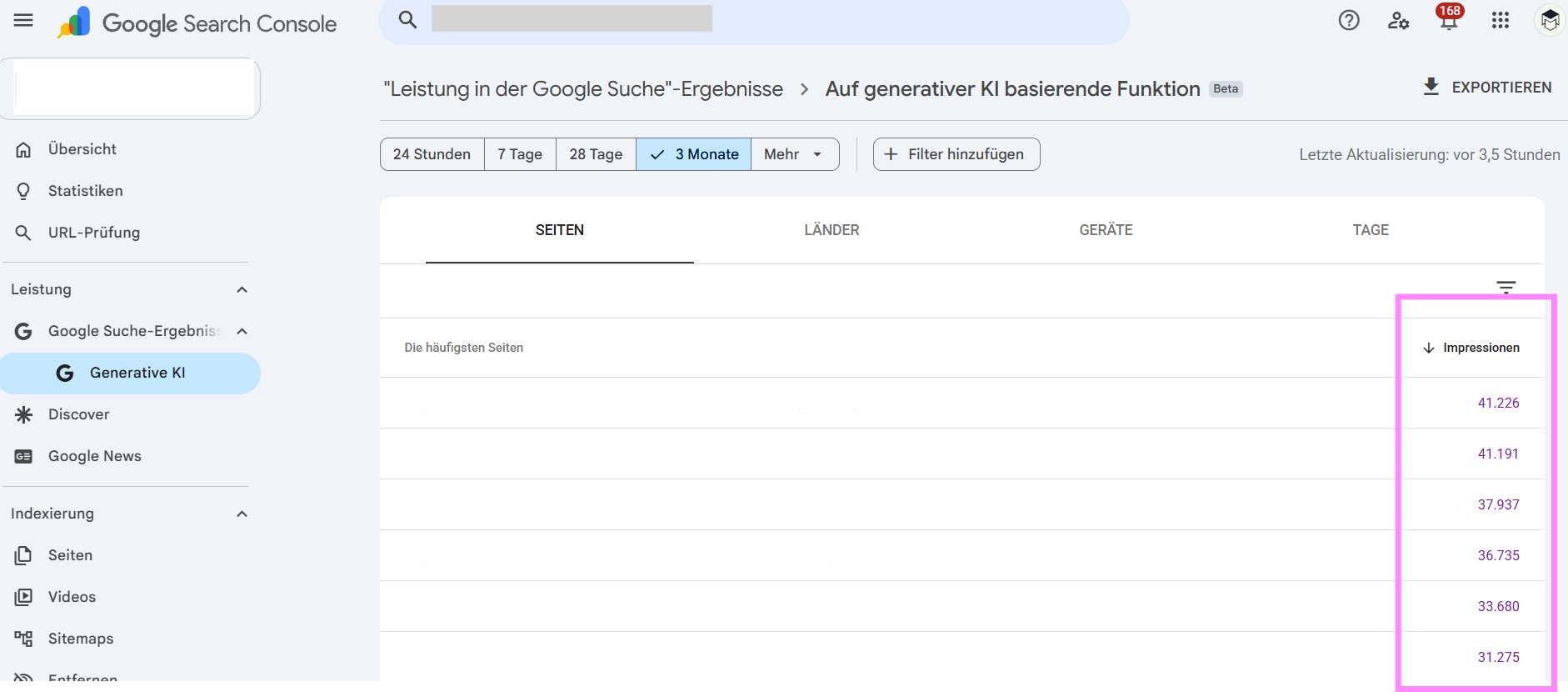Image resolution: width=1568 pixels, height=692 pixels.
Task: Open notifications bell with 168 badge
Action: pos(1449,18)
